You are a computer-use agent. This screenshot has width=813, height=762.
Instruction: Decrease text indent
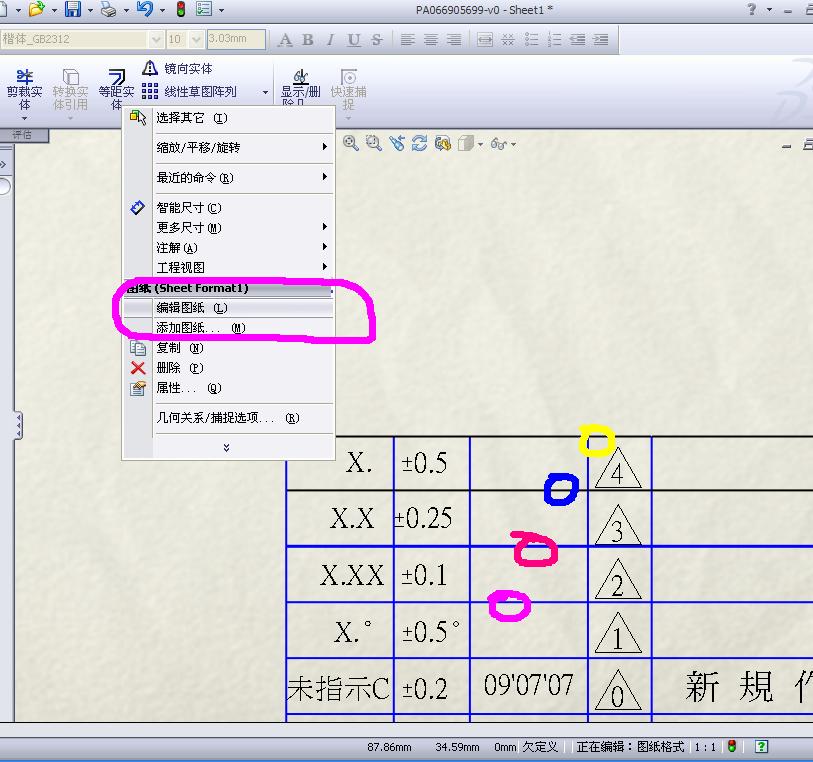click(x=577, y=39)
